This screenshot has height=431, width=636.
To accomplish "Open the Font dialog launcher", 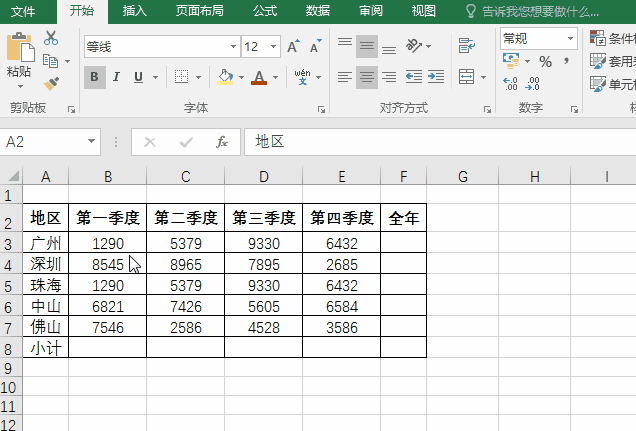I will [x=321, y=109].
